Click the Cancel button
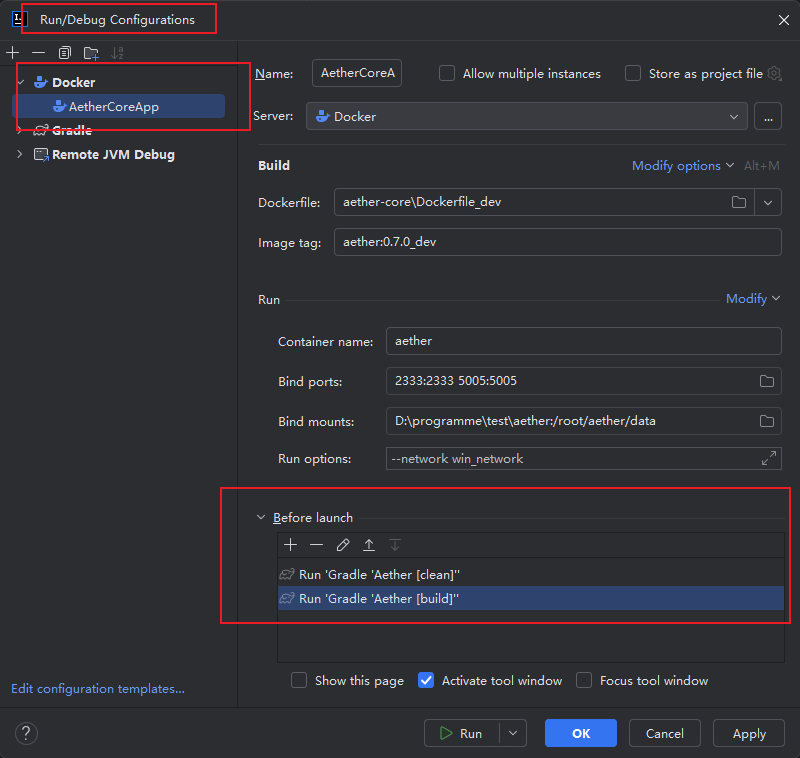The width and height of the screenshot is (800, 758). pos(664,734)
